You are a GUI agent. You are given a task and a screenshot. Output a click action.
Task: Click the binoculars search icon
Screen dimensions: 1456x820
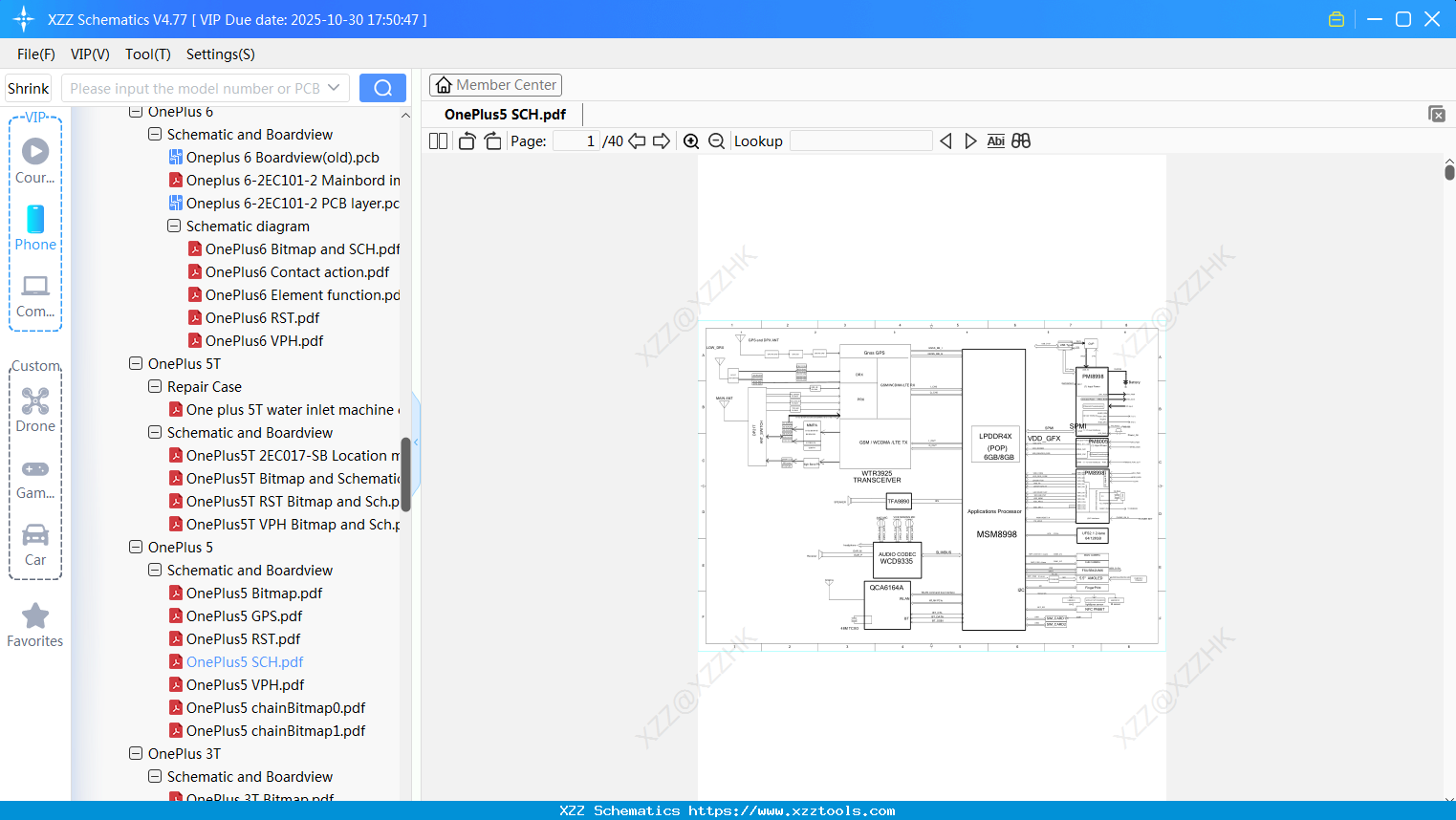coord(1021,141)
